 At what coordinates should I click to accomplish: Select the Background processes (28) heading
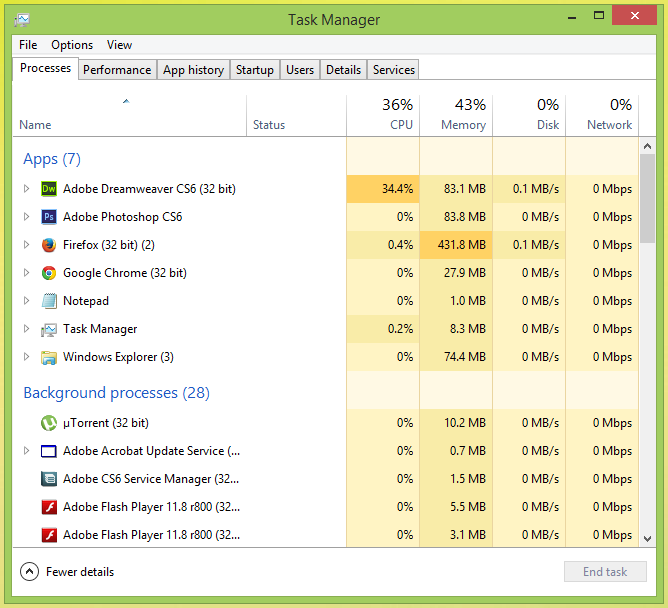tap(117, 392)
